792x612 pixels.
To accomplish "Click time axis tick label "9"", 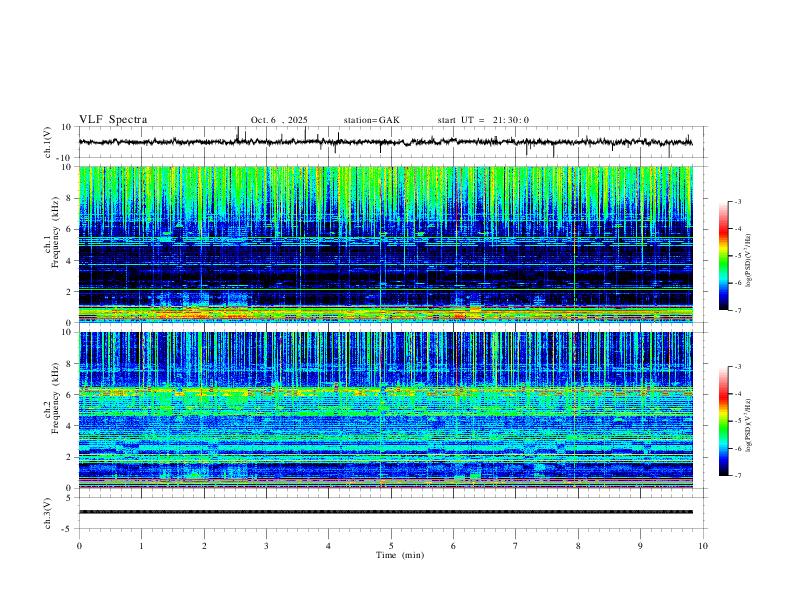I will click(x=640, y=546).
